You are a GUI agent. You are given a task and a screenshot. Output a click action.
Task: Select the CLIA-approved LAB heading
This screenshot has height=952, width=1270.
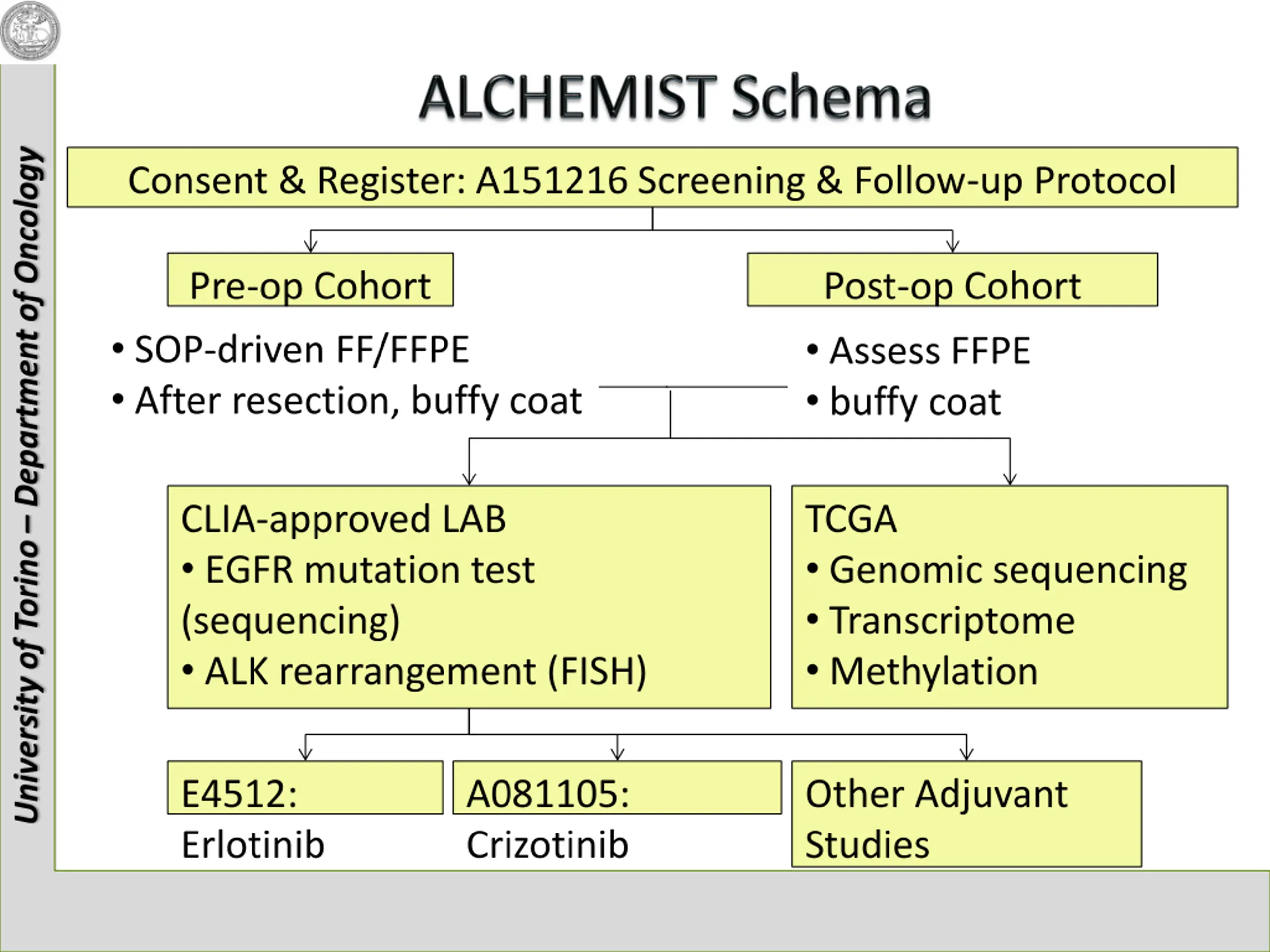coord(343,519)
